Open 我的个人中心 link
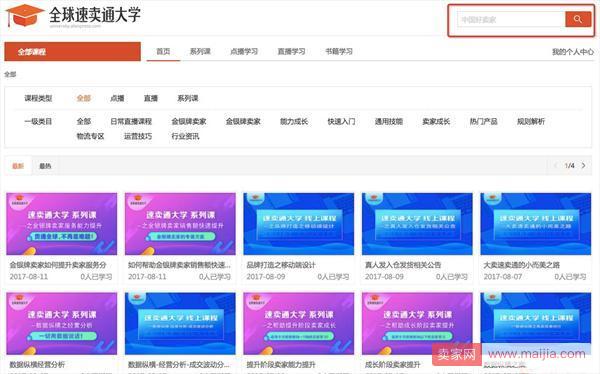The height and width of the screenshot is (374, 600). click(573, 52)
